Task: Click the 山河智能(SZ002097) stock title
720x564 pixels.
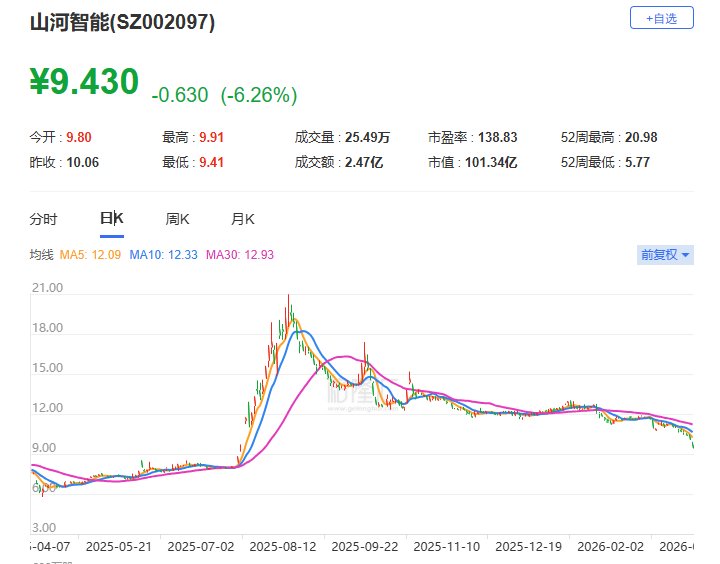Action: pyautogui.click(x=121, y=21)
